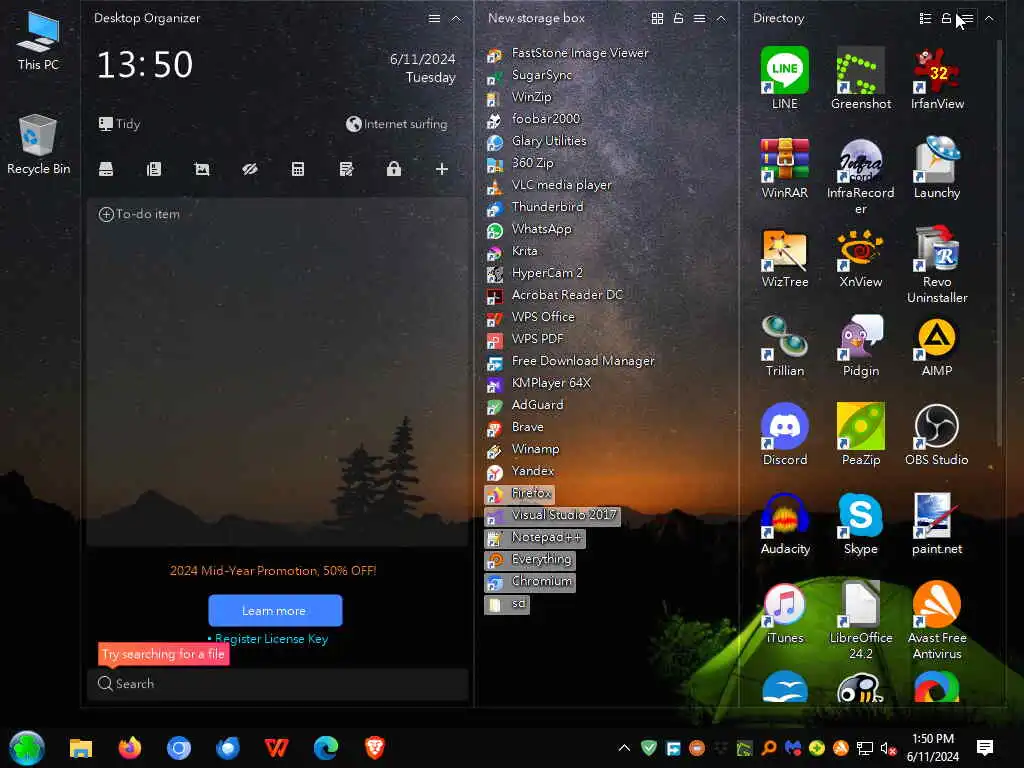Image resolution: width=1024 pixels, height=768 pixels.
Task: Open FastStone Image Viewer shortcut
Action: 568,54
